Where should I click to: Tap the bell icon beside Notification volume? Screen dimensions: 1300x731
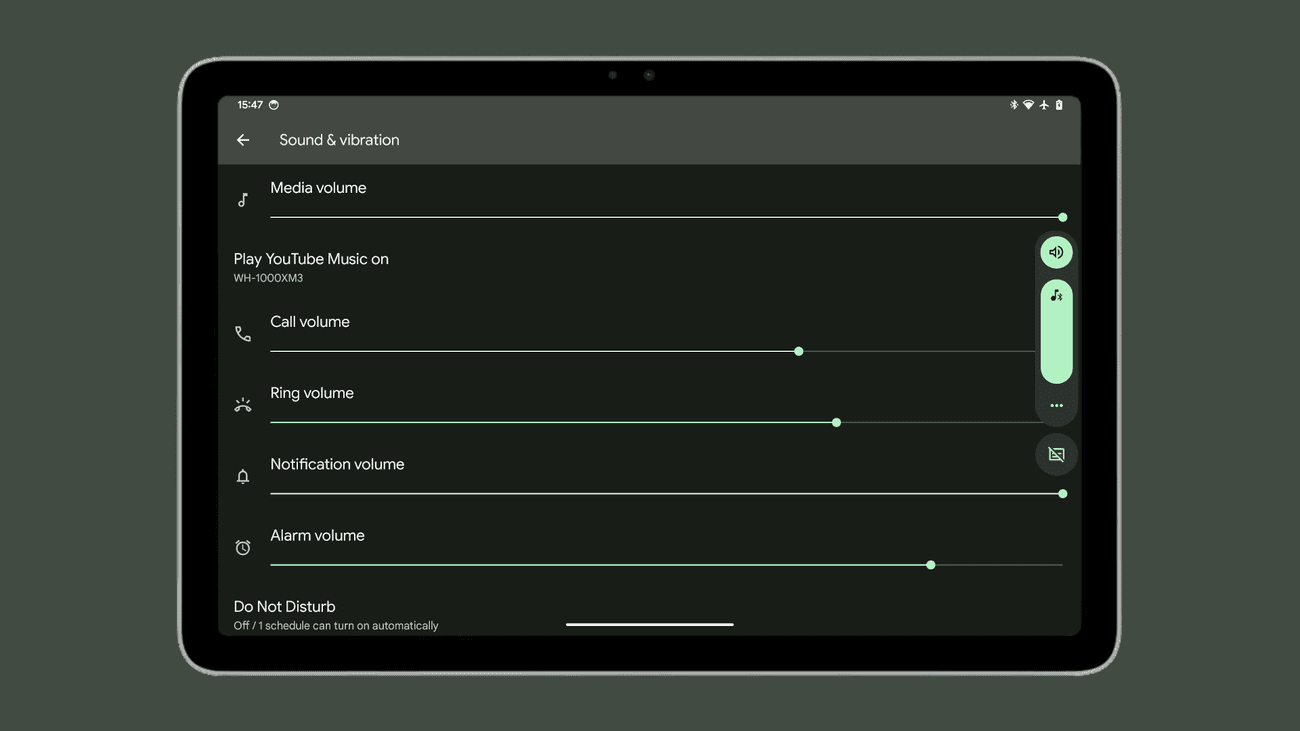(x=243, y=477)
